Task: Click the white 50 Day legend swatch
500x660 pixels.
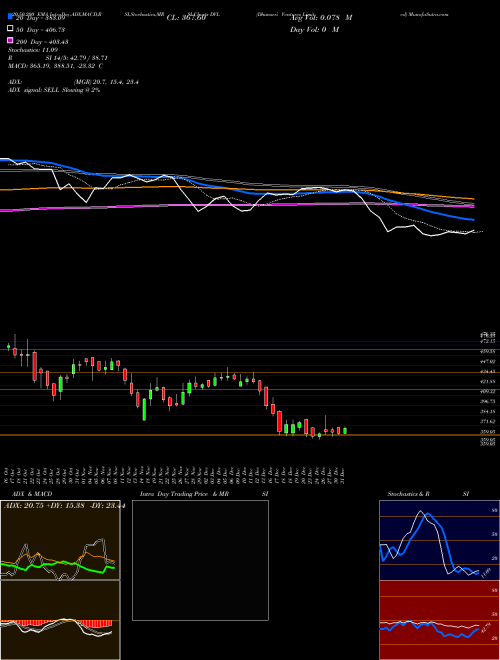Action: click(11, 29)
